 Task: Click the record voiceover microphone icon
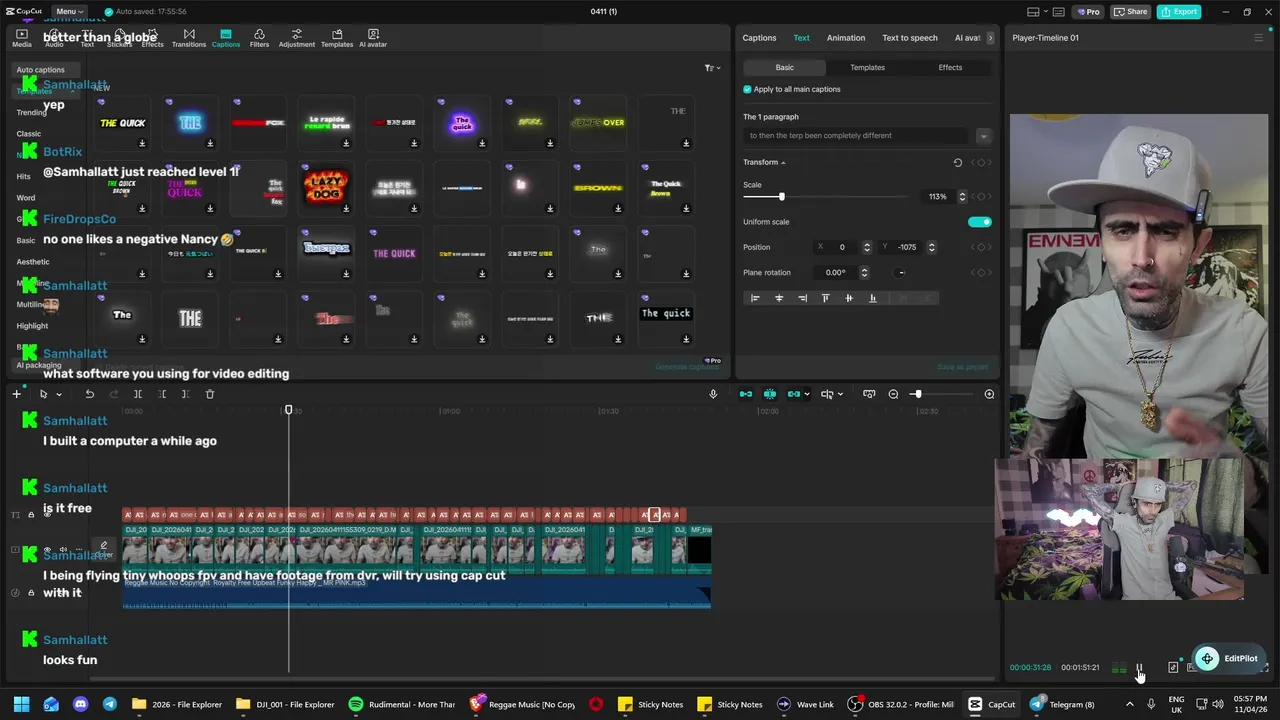click(x=713, y=394)
